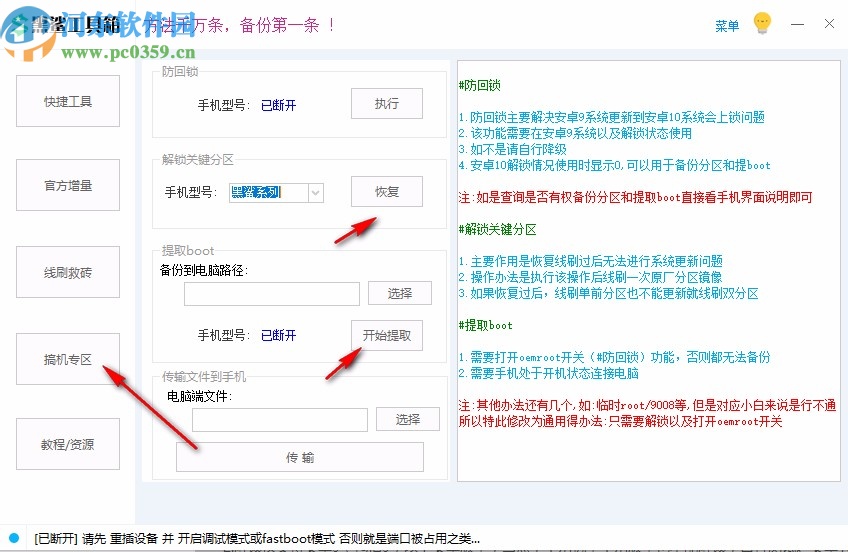This screenshot has width=848, height=552.
Task: Click the backup path input field
Action: click(x=272, y=294)
